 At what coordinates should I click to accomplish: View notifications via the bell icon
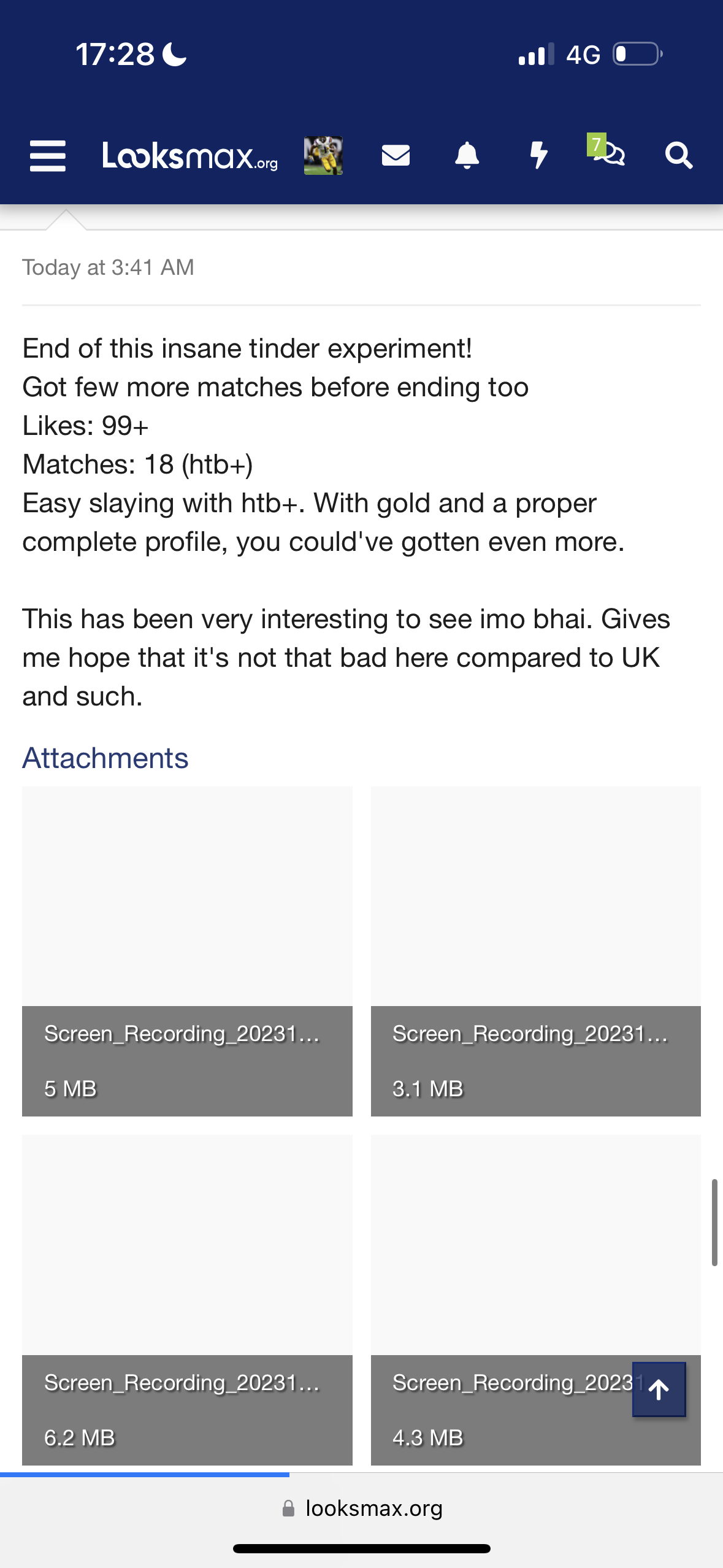[x=467, y=155]
